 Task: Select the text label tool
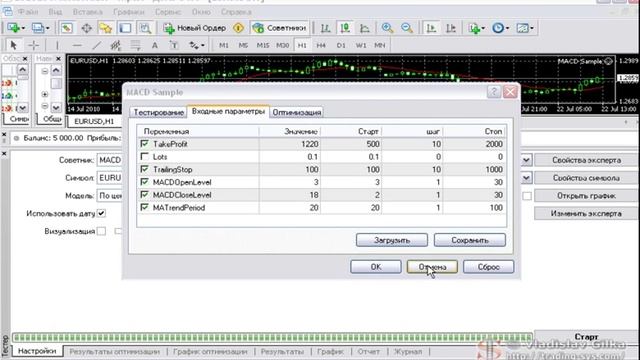pos(174,45)
